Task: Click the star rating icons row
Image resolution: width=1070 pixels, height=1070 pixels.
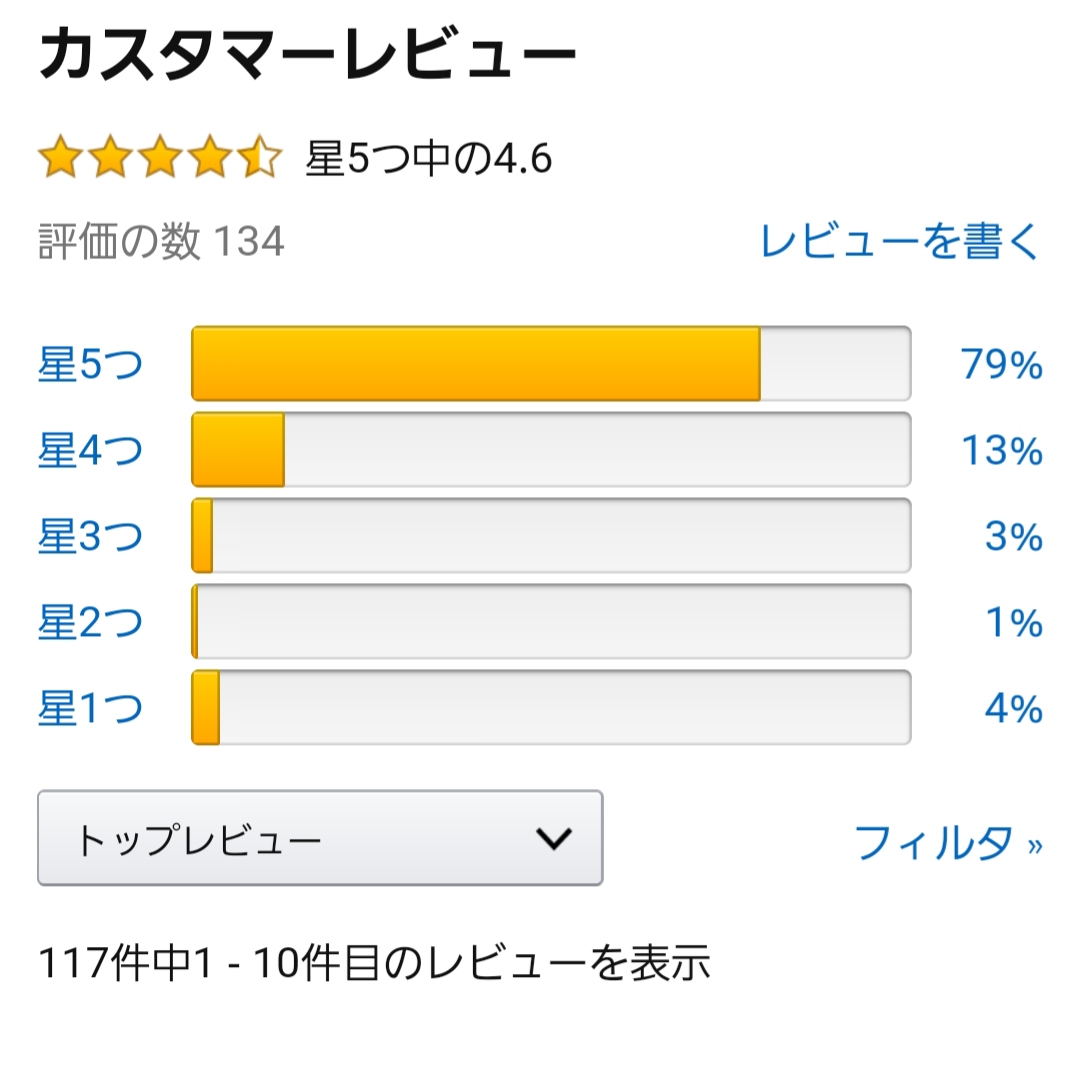Action: click(160, 157)
